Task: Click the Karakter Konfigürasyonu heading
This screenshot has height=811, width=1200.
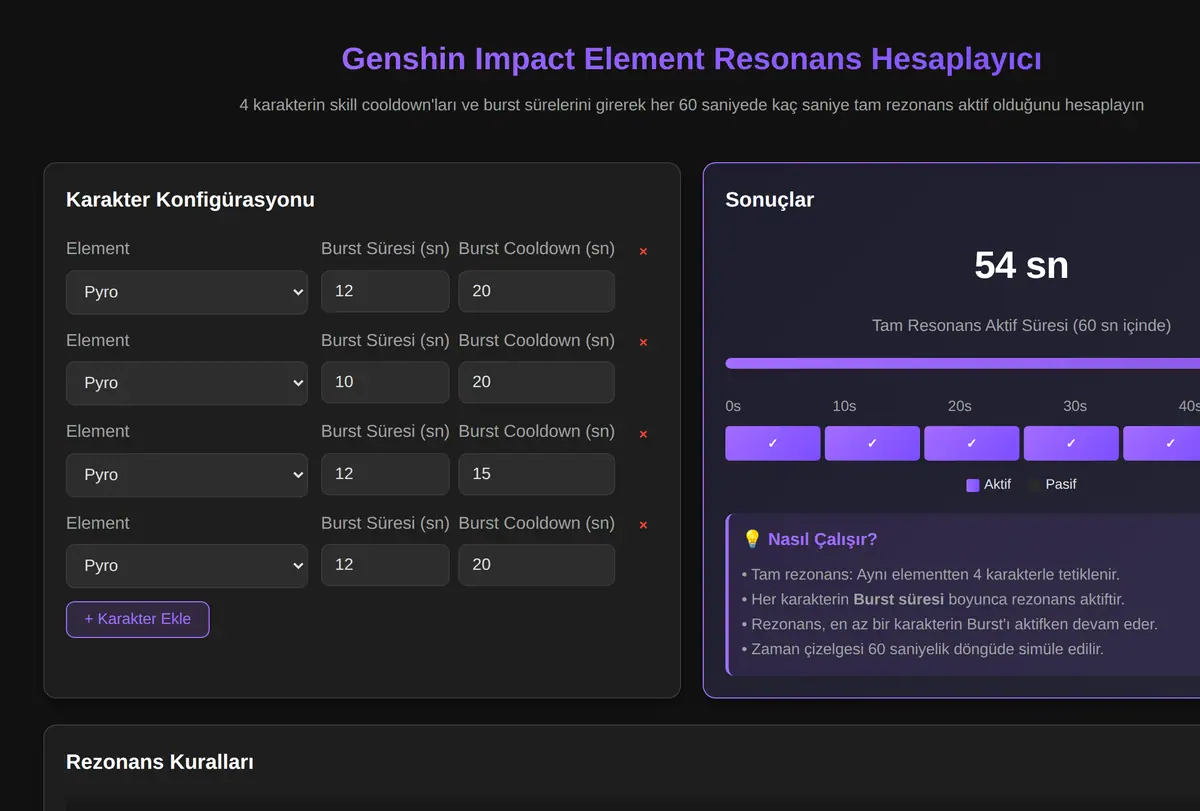Action: 190,200
